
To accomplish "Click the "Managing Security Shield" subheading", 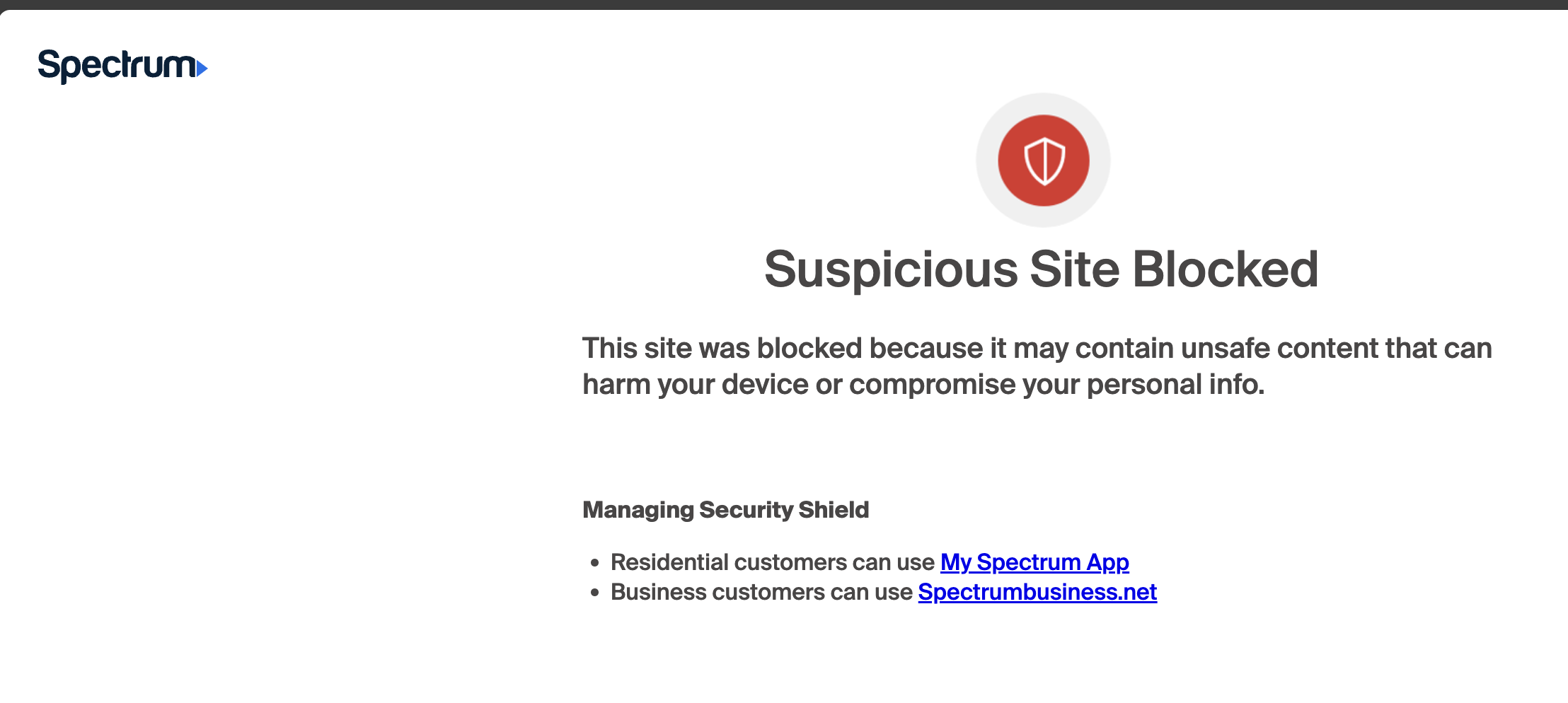I will [x=725, y=510].
